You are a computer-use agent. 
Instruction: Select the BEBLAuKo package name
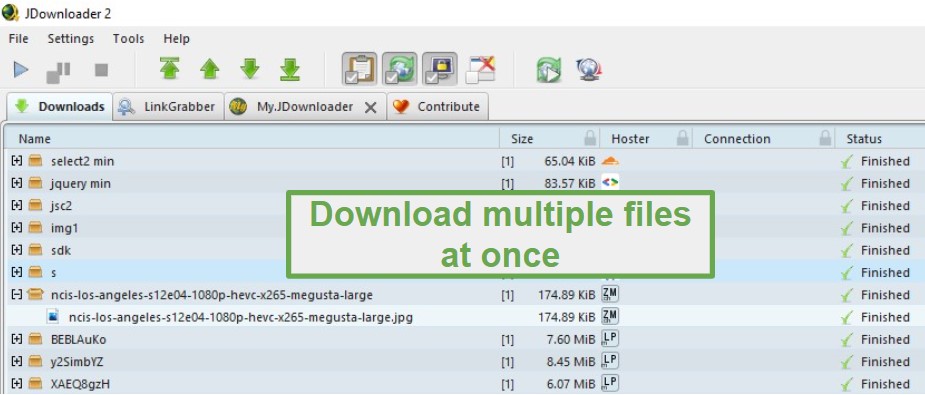tap(78, 340)
